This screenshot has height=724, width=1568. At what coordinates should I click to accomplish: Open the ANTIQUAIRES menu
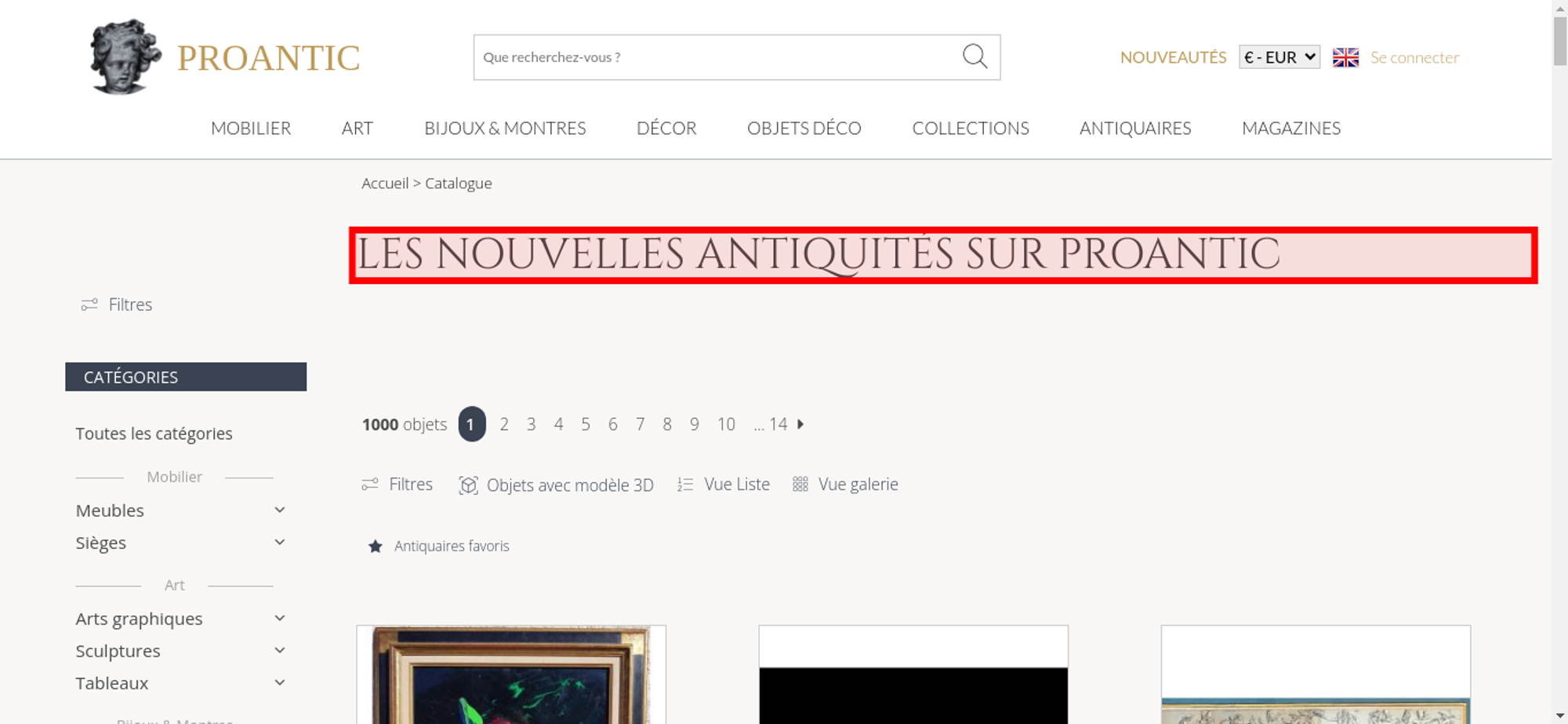point(1135,128)
